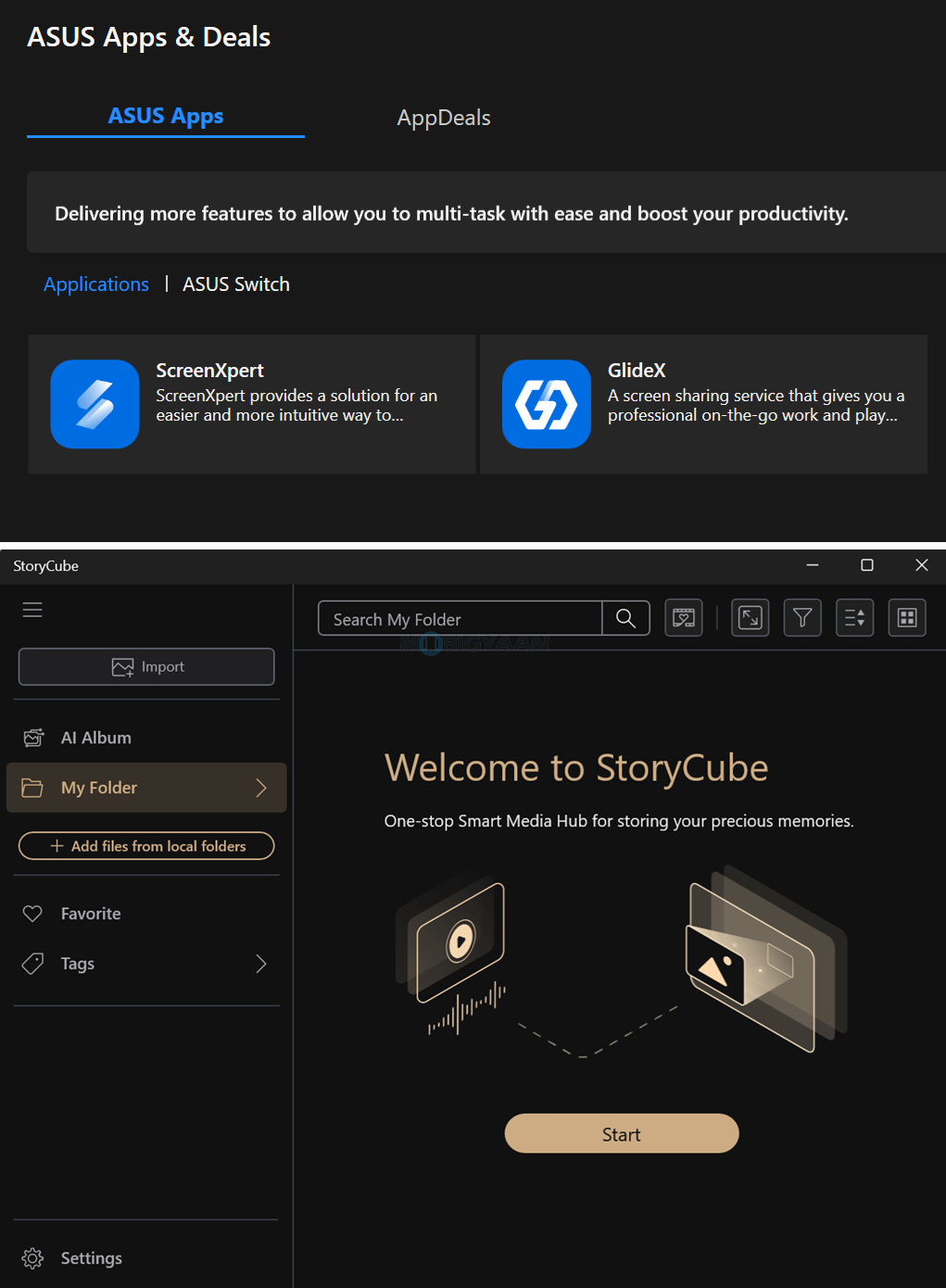
Task: Click the Search My Folder input field
Action: tap(460, 618)
